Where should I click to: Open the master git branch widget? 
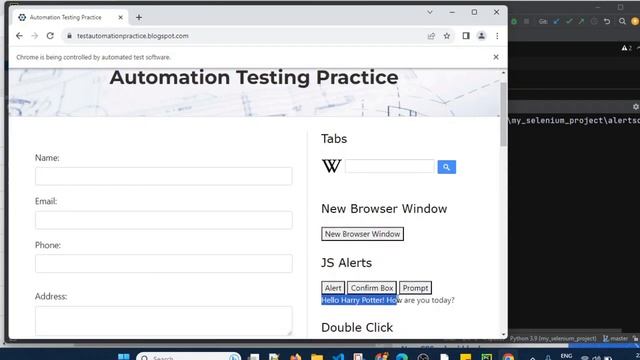pyautogui.click(x=616, y=339)
